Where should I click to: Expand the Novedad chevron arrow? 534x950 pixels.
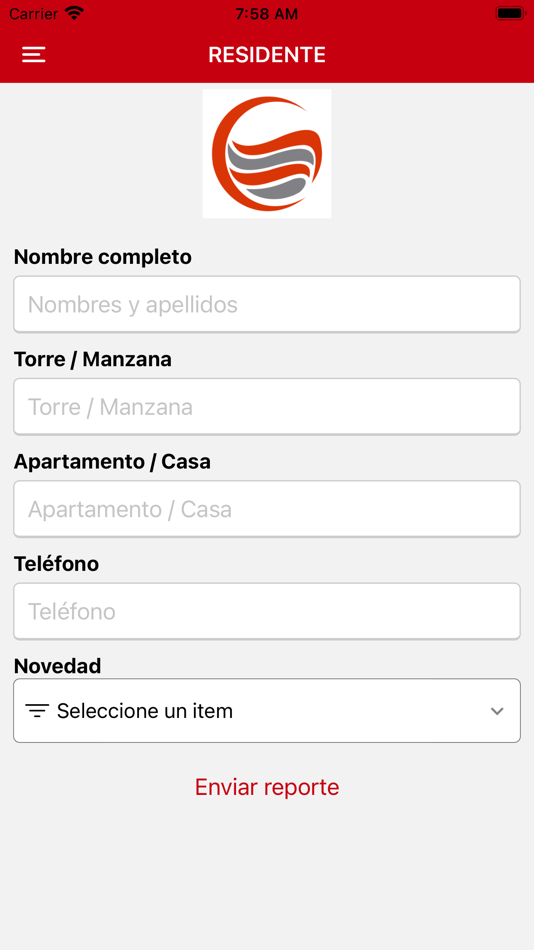click(x=497, y=711)
